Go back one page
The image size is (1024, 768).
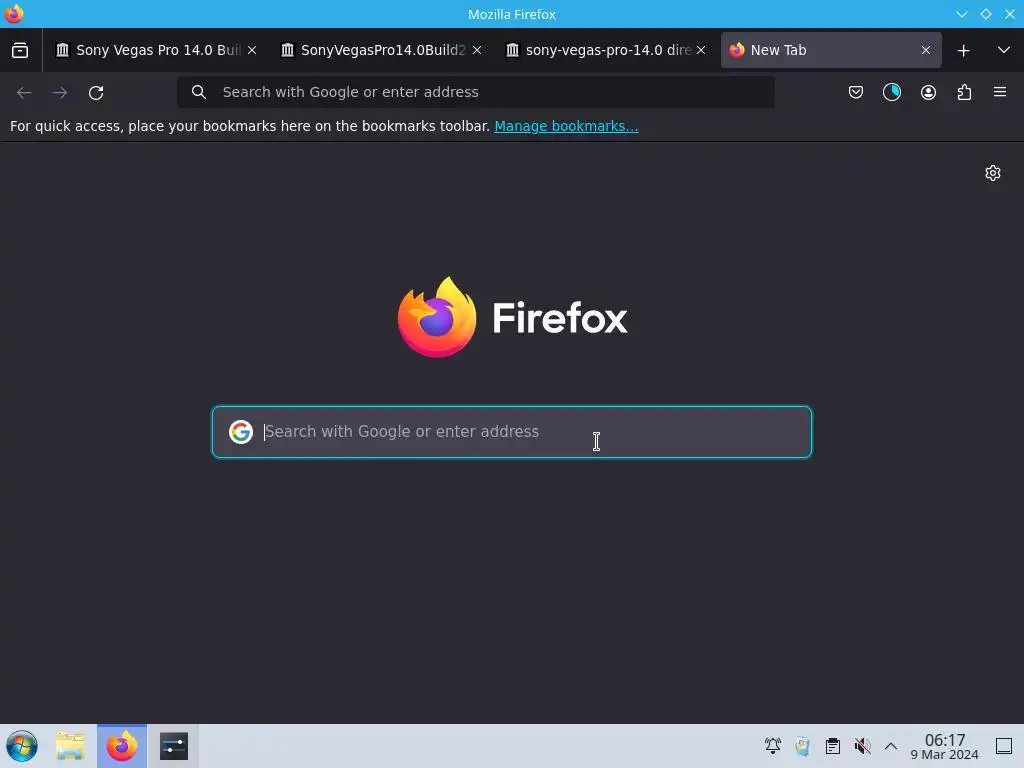tap(24, 93)
